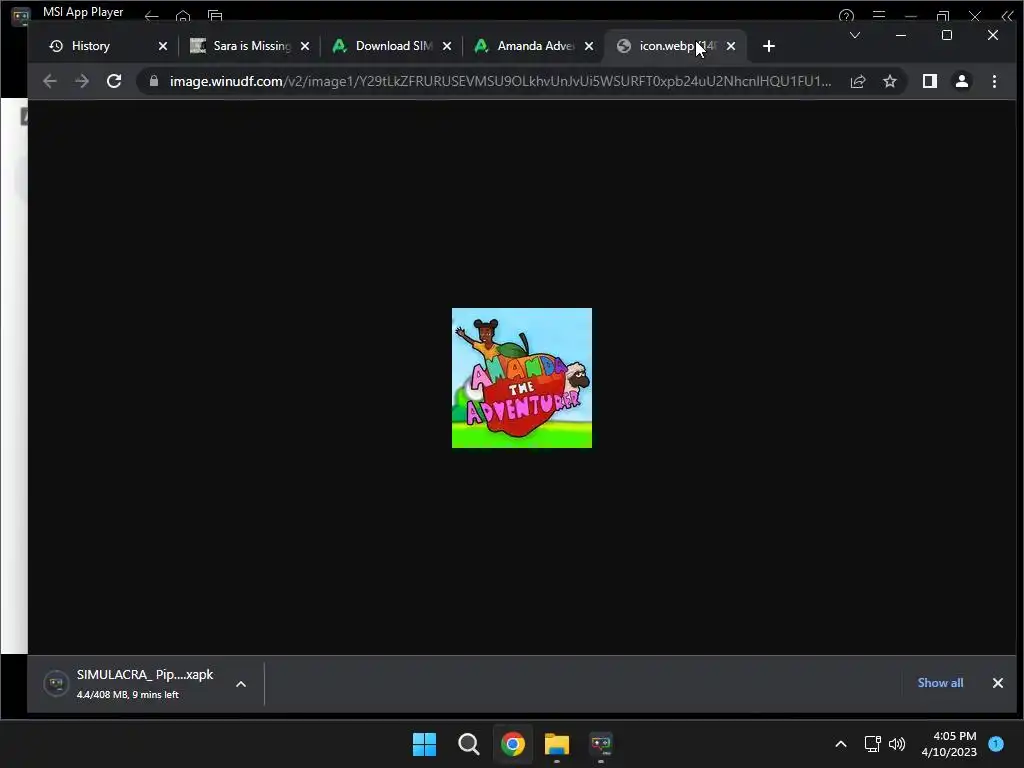Viewport: 1024px width, 768px height.
Task: Go to MSI App Player home
Action: pos(184,16)
